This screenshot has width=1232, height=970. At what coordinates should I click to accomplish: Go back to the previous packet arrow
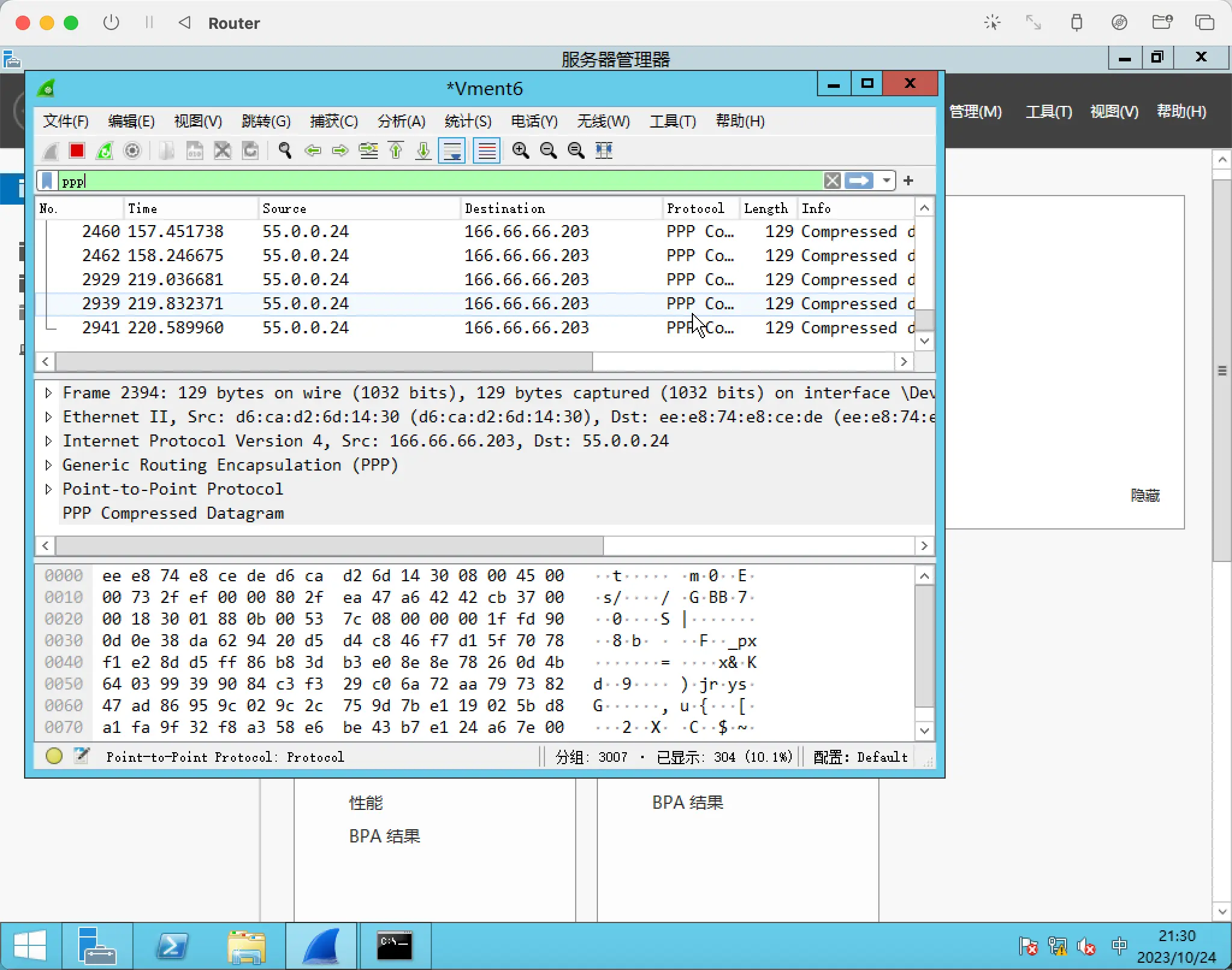(313, 150)
